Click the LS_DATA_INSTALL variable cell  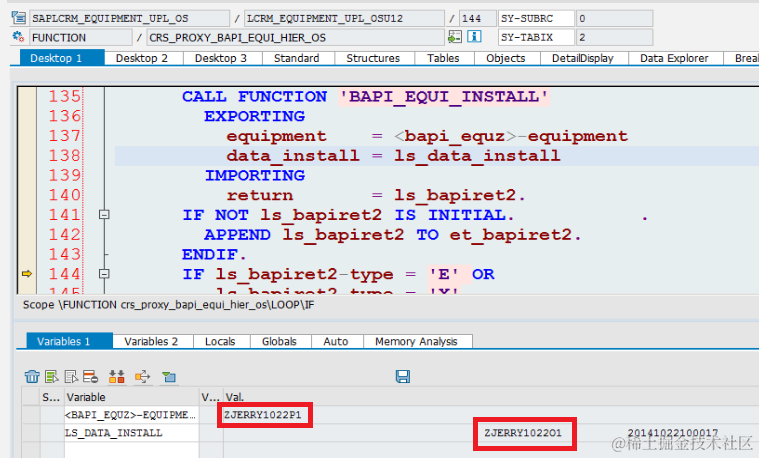(x=131, y=433)
